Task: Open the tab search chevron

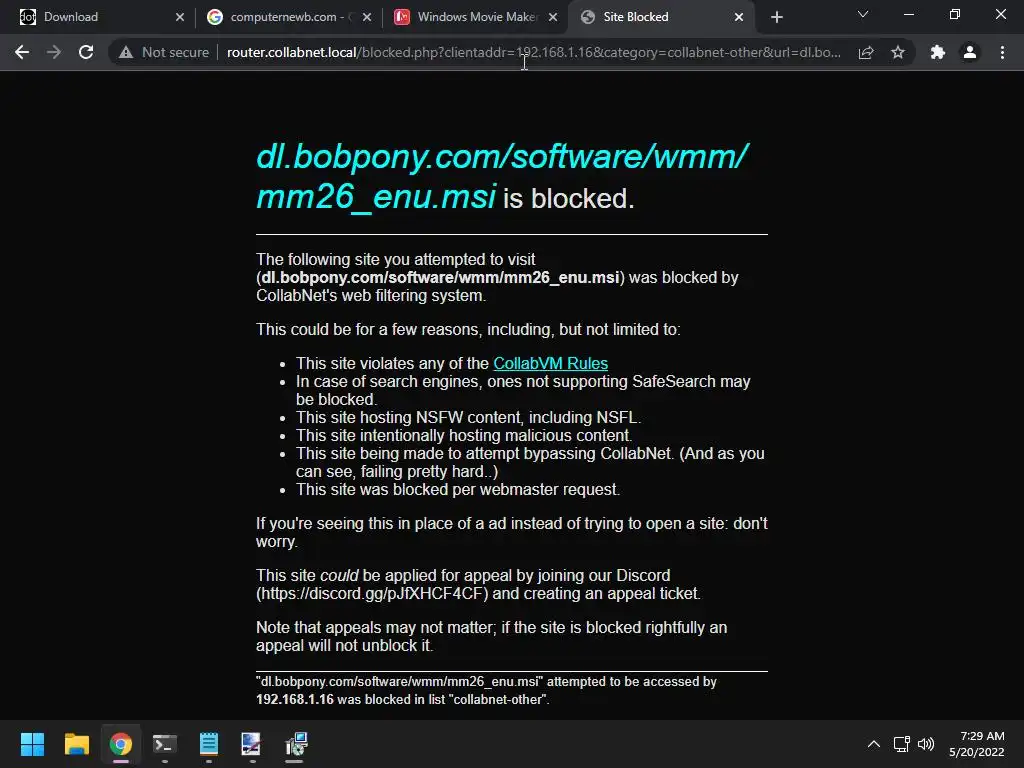Action: click(863, 14)
